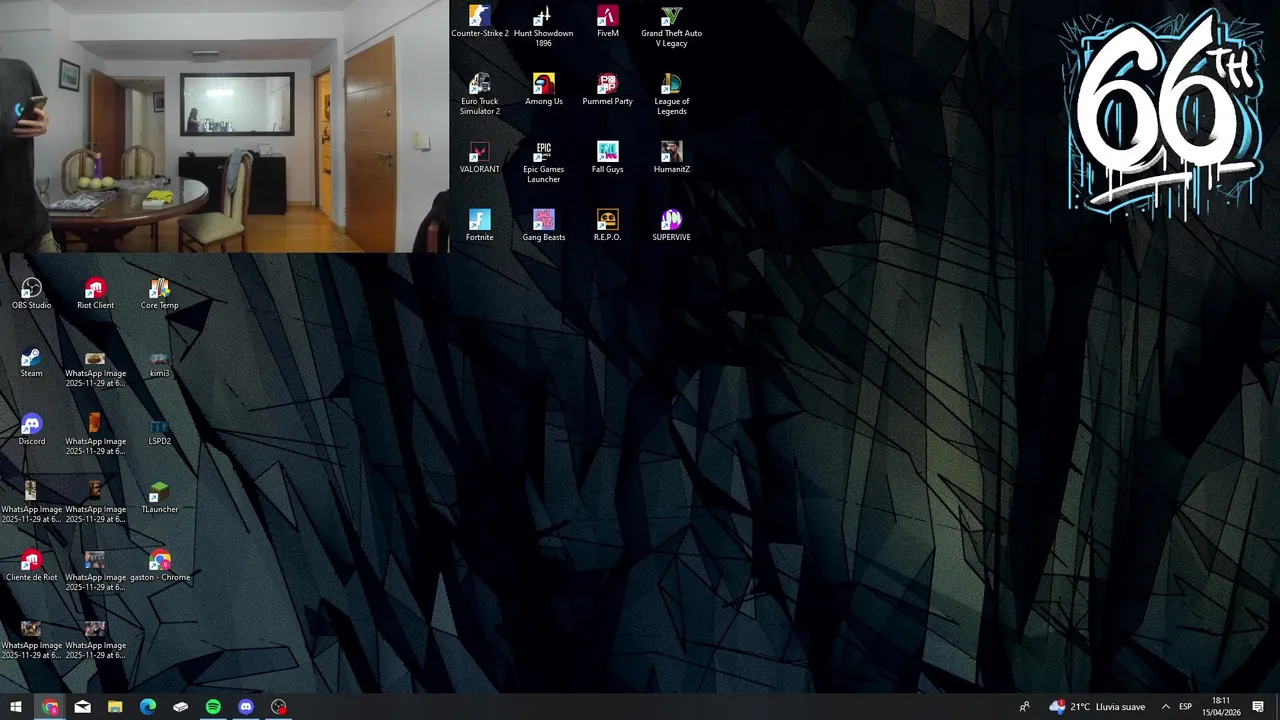Select the Euro Truck Simulator 2 icon
Screen dimensions: 1280x720
point(480,95)
